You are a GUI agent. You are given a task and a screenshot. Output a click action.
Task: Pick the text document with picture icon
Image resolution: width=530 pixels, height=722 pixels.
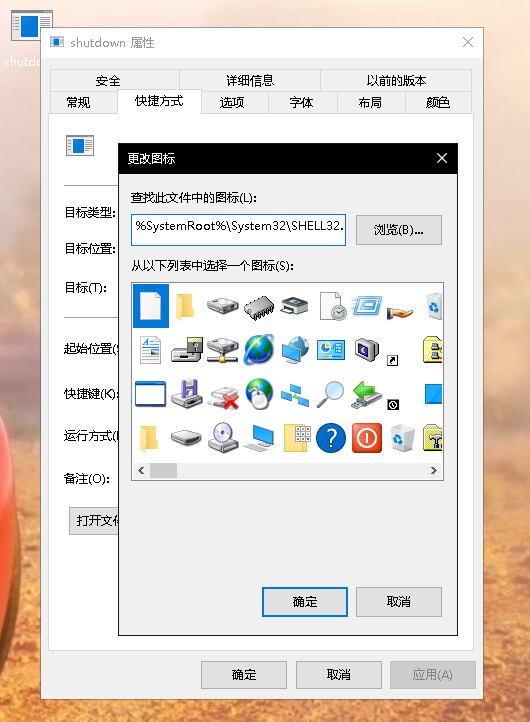click(x=151, y=350)
